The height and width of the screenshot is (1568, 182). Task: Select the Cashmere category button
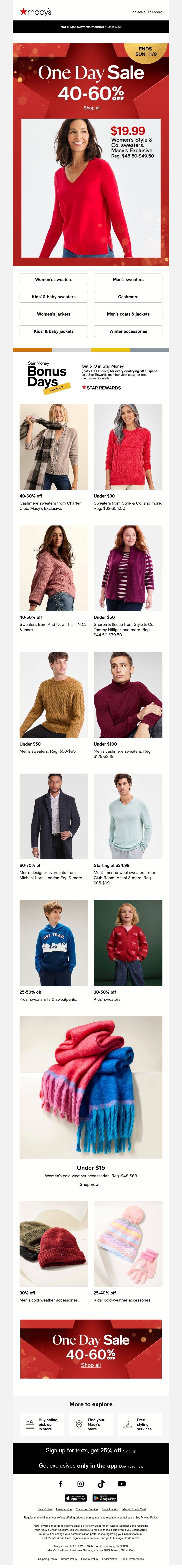tap(128, 296)
